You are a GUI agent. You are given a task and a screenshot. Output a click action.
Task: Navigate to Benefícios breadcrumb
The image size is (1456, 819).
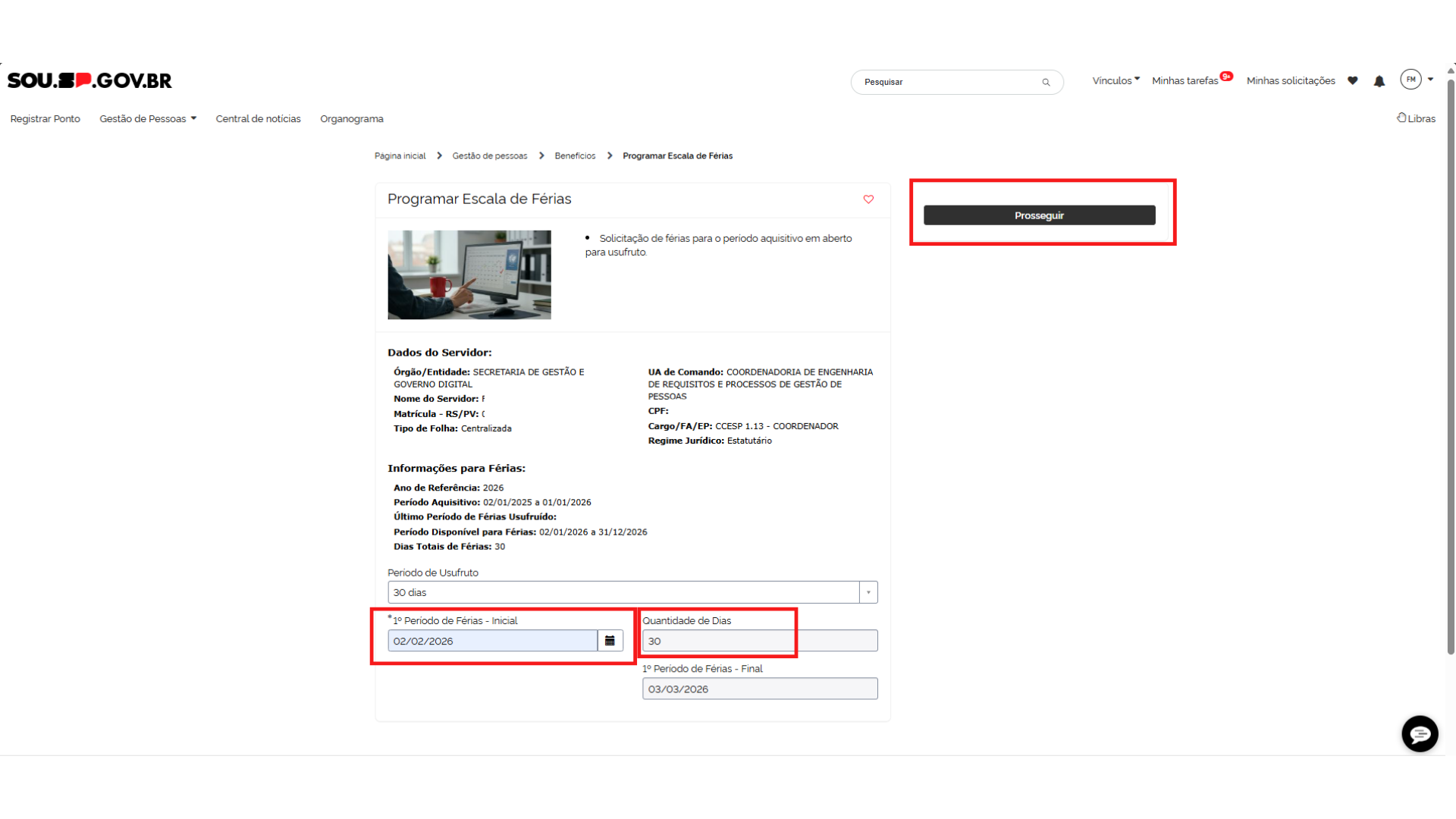pyautogui.click(x=574, y=155)
